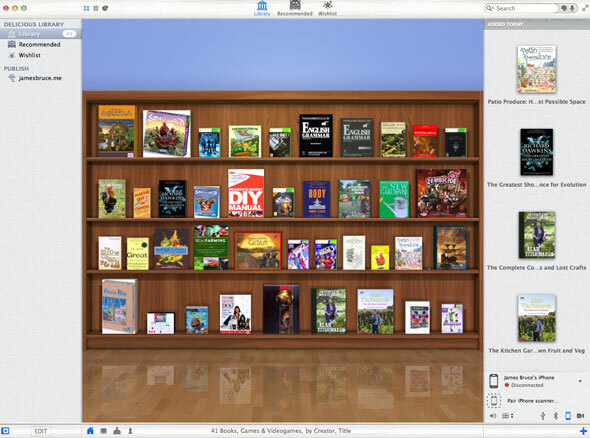Viewport: 590px width, 438px height.
Task: Click the 'Added Today' panel header
Action: [537, 24]
